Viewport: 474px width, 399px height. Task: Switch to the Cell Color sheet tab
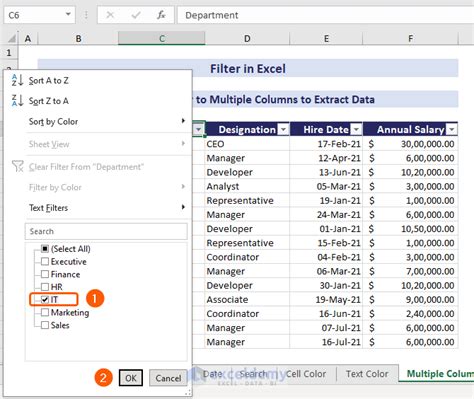[x=306, y=374]
